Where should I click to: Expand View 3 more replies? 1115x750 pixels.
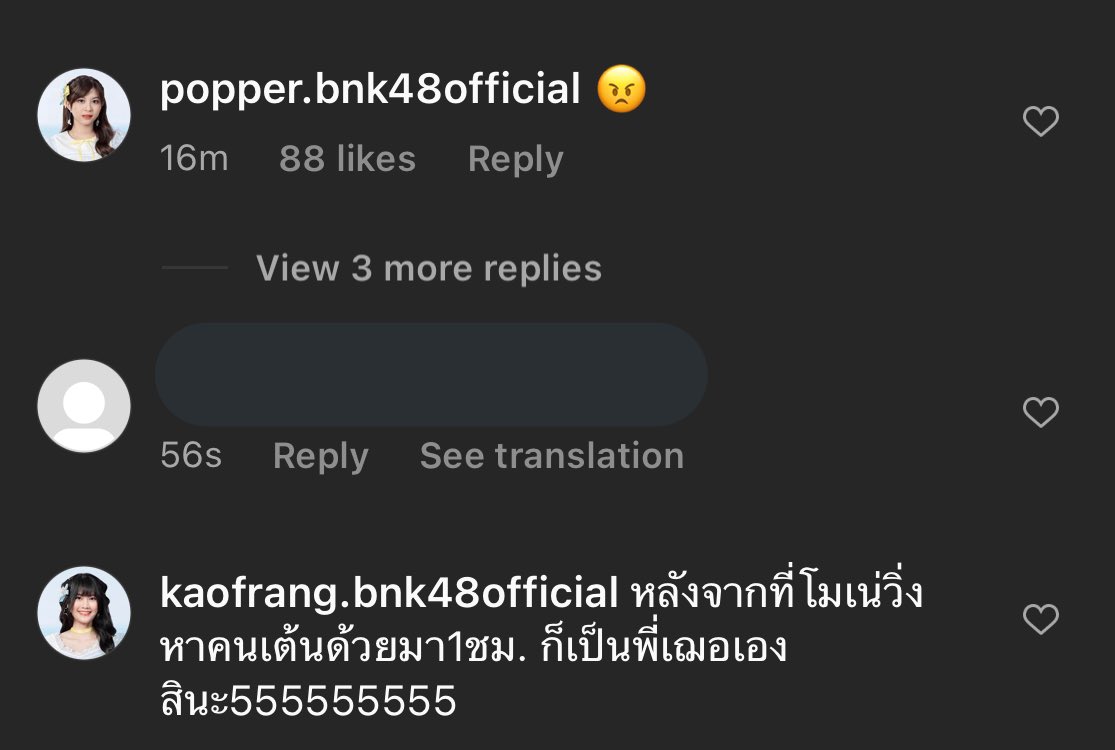[429, 269]
